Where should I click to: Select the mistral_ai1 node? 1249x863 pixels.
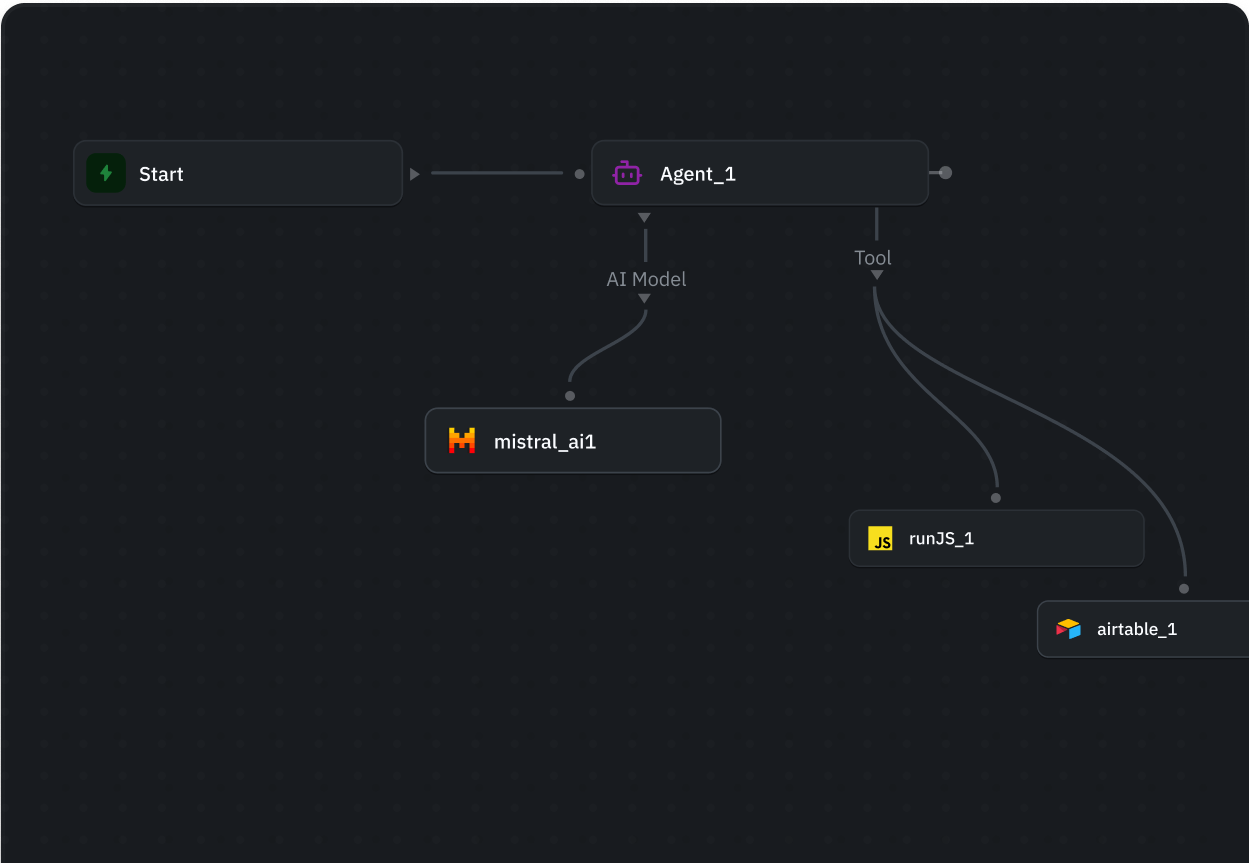[573, 440]
